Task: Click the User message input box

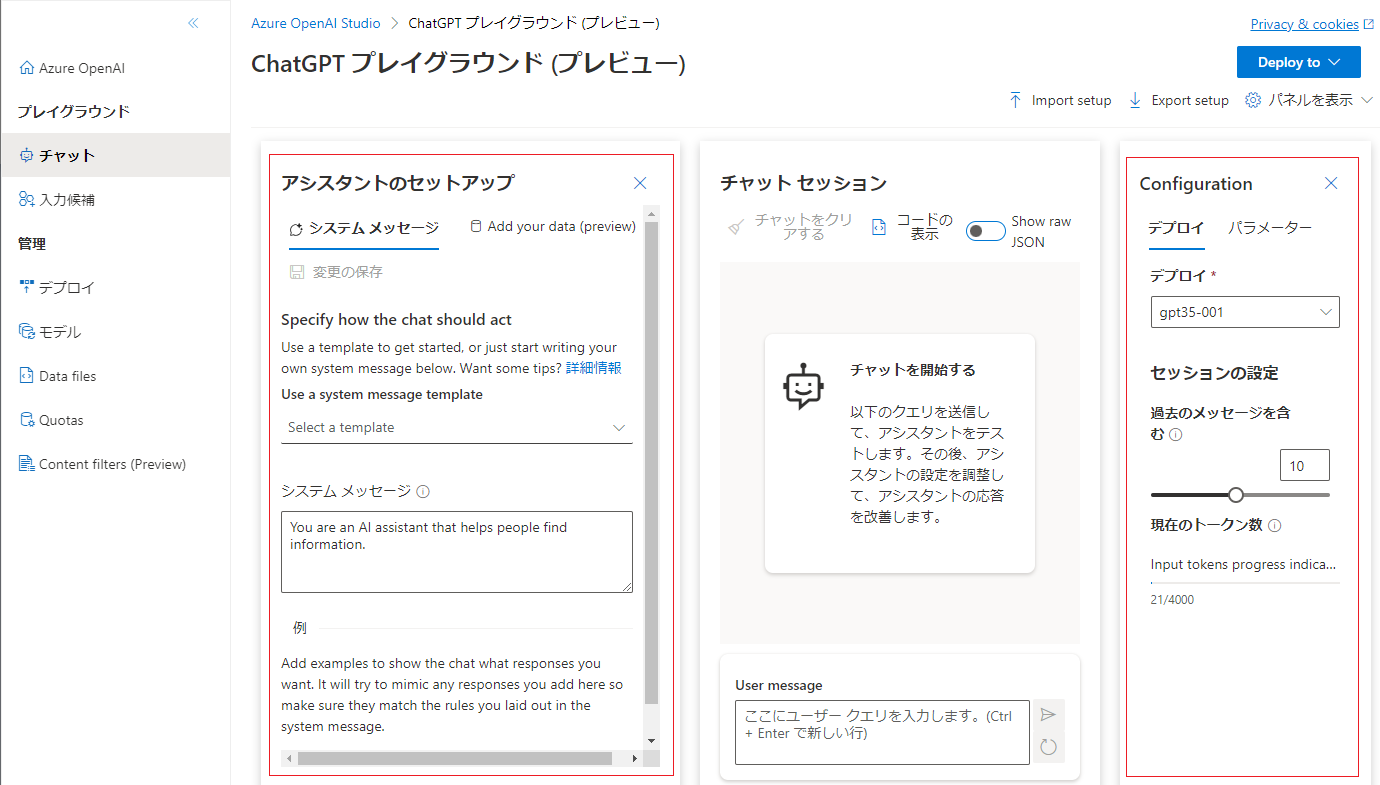Action: (882, 732)
